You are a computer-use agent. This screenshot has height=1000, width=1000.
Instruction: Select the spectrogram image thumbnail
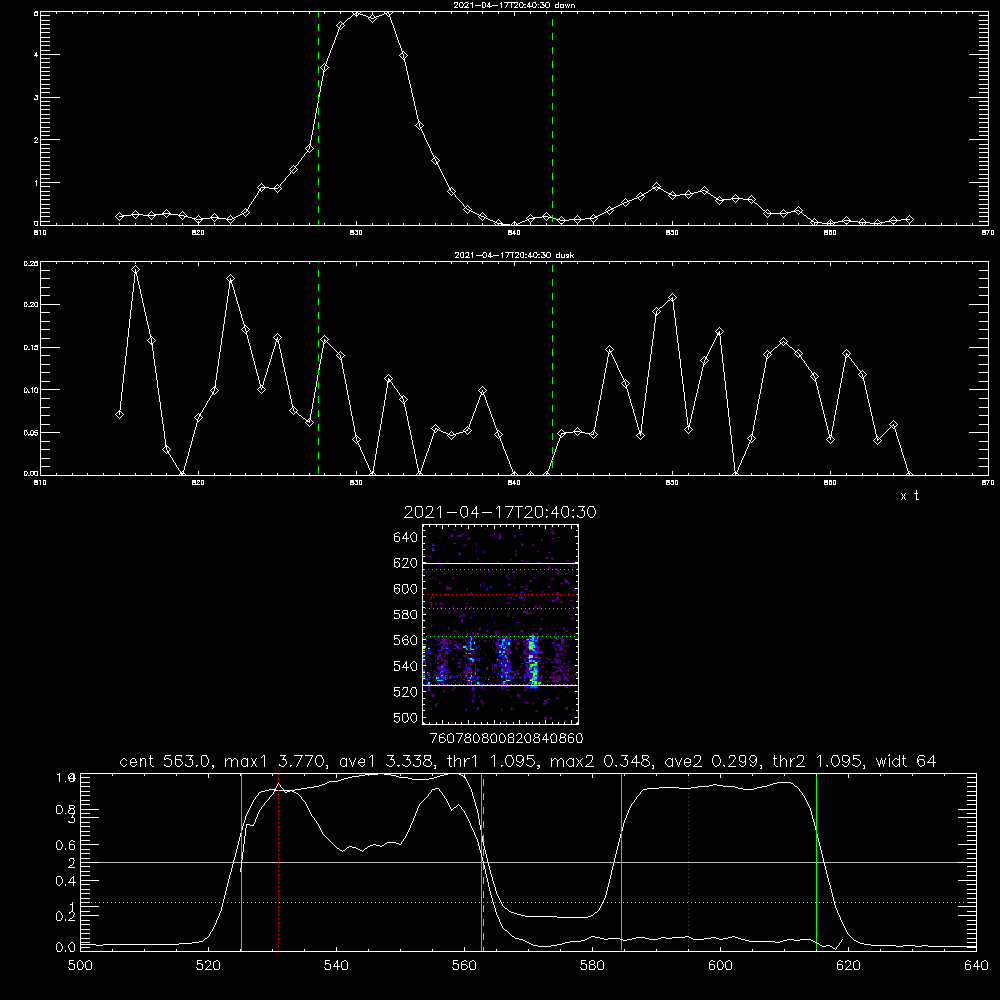pyautogui.click(x=501, y=624)
